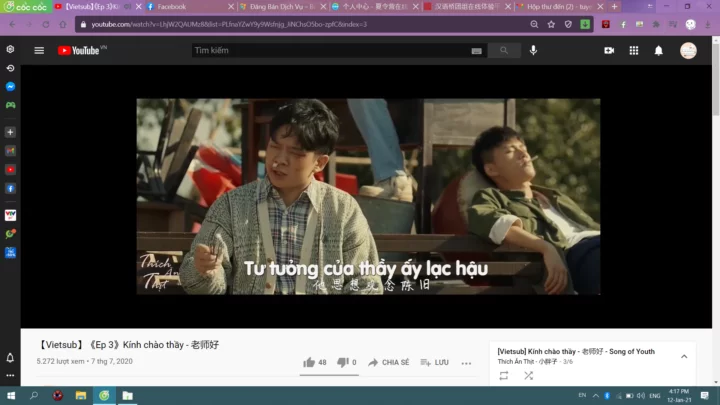This screenshot has width=720, height=405.
Task: Click the YouTube address bar URL
Action: (x=229, y=24)
